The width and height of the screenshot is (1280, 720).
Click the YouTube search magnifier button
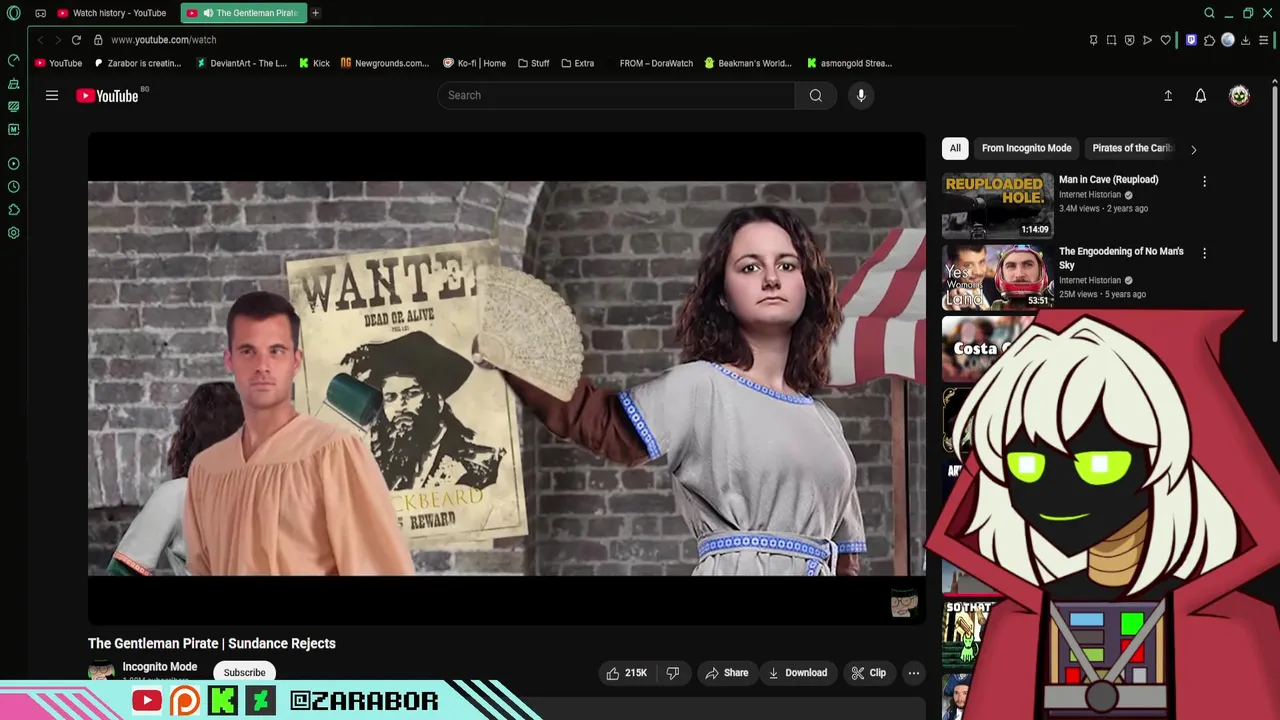(x=816, y=95)
